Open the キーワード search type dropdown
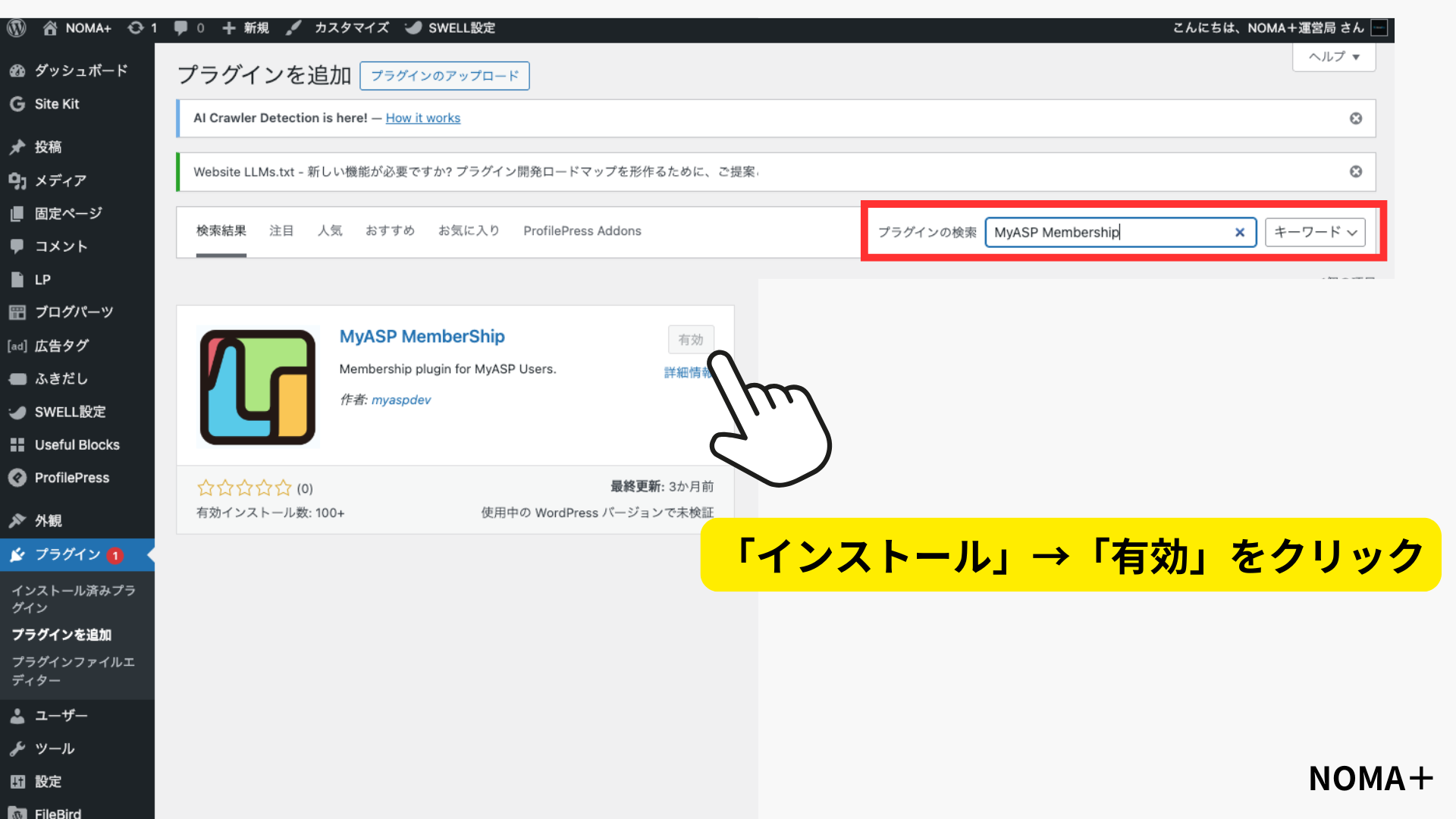The height and width of the screenshot is (819, 1456). tap(1315, 233)
